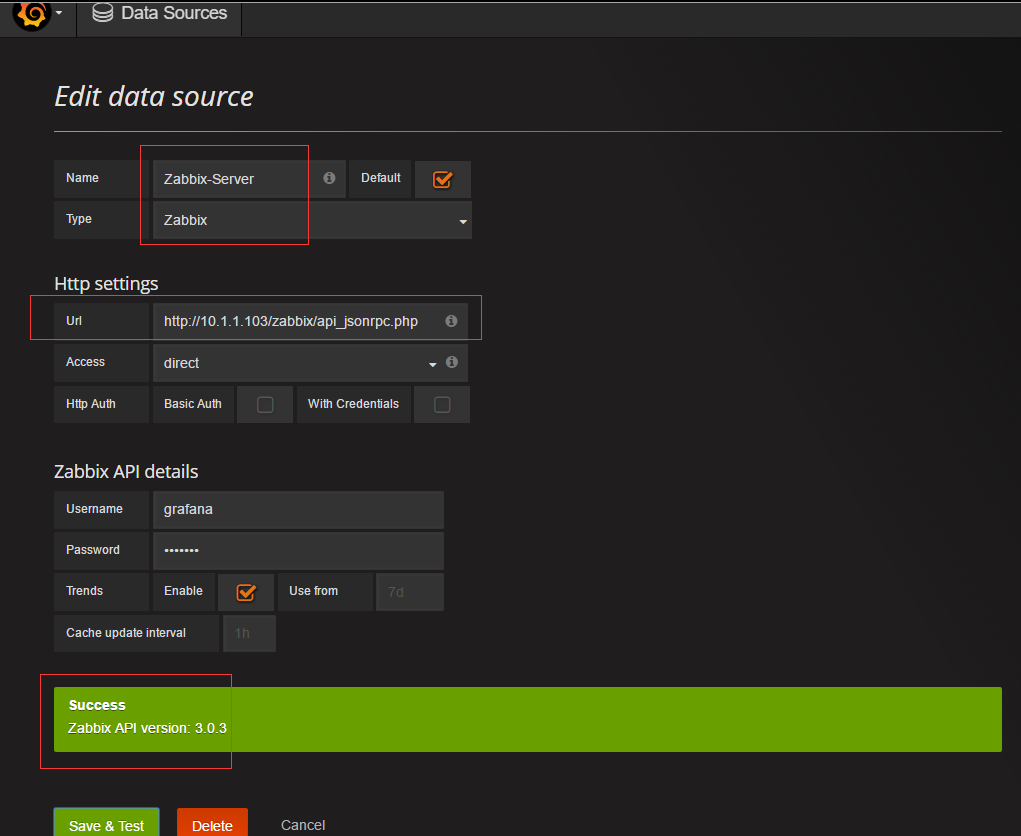Focus the Username field containing grafana
This screenshot has width=1021, height=836.
298,509
